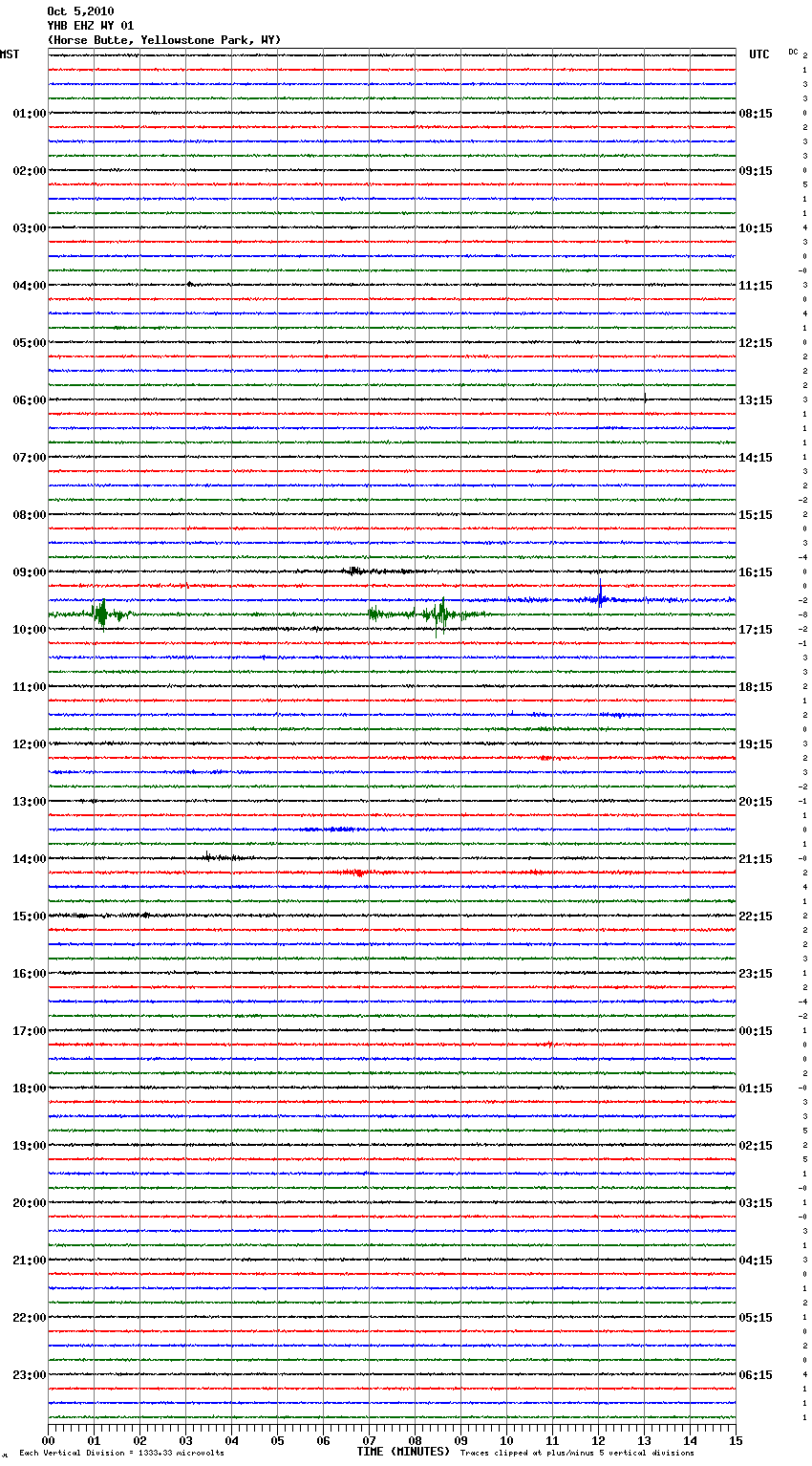
Task: Click the 20:00 MST time label
Action: pos(30,1203)
